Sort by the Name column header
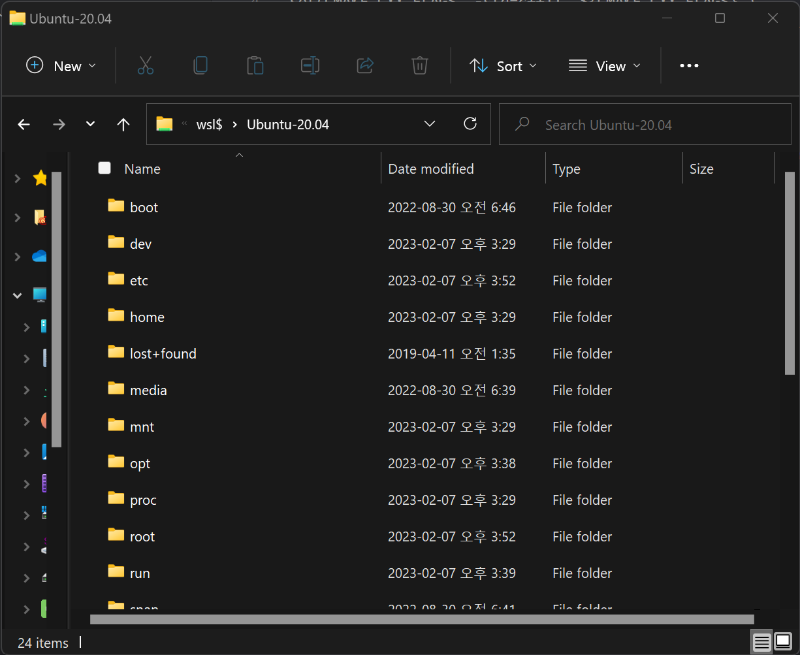Viewport: 800px width, 655px height. (x=142, y=169)
